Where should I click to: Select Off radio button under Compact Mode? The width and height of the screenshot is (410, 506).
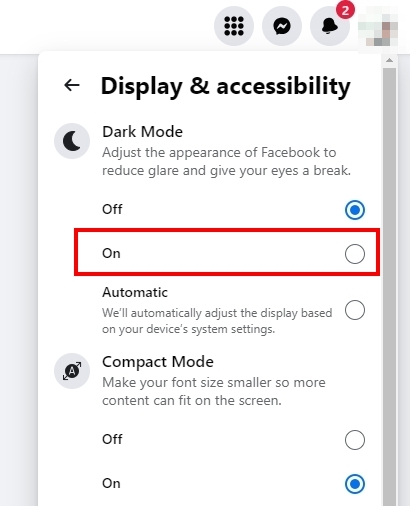point(355,440)
